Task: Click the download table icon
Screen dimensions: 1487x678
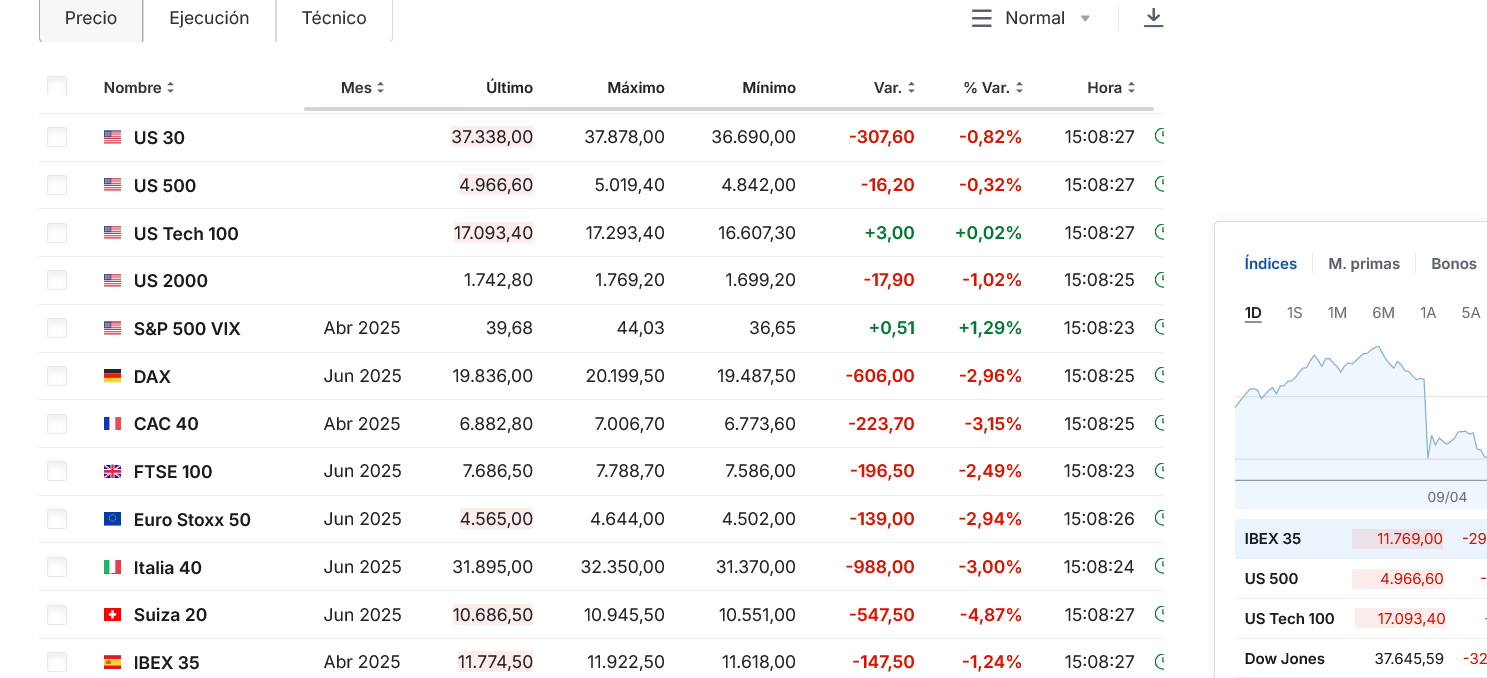Action: (x=1153, y=18)
